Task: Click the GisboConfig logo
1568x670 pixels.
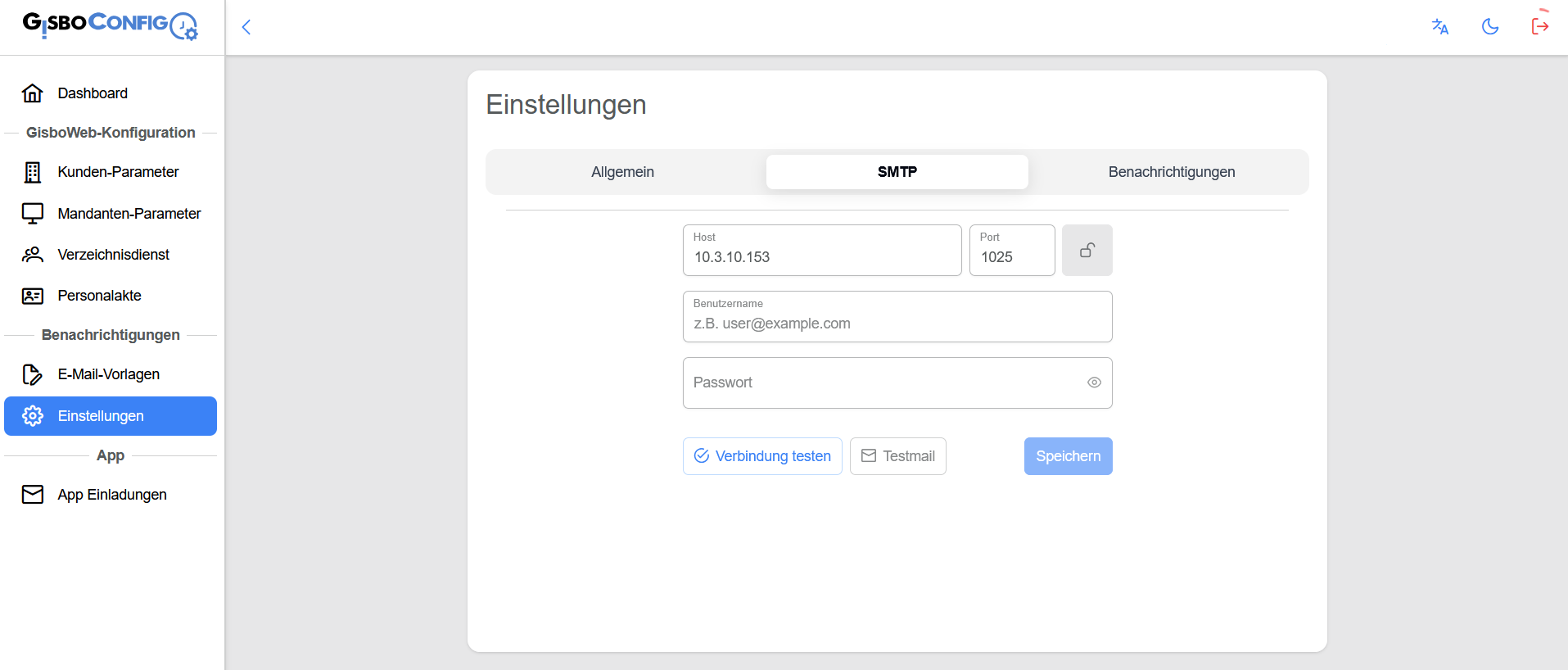Action: click(111, 25)
